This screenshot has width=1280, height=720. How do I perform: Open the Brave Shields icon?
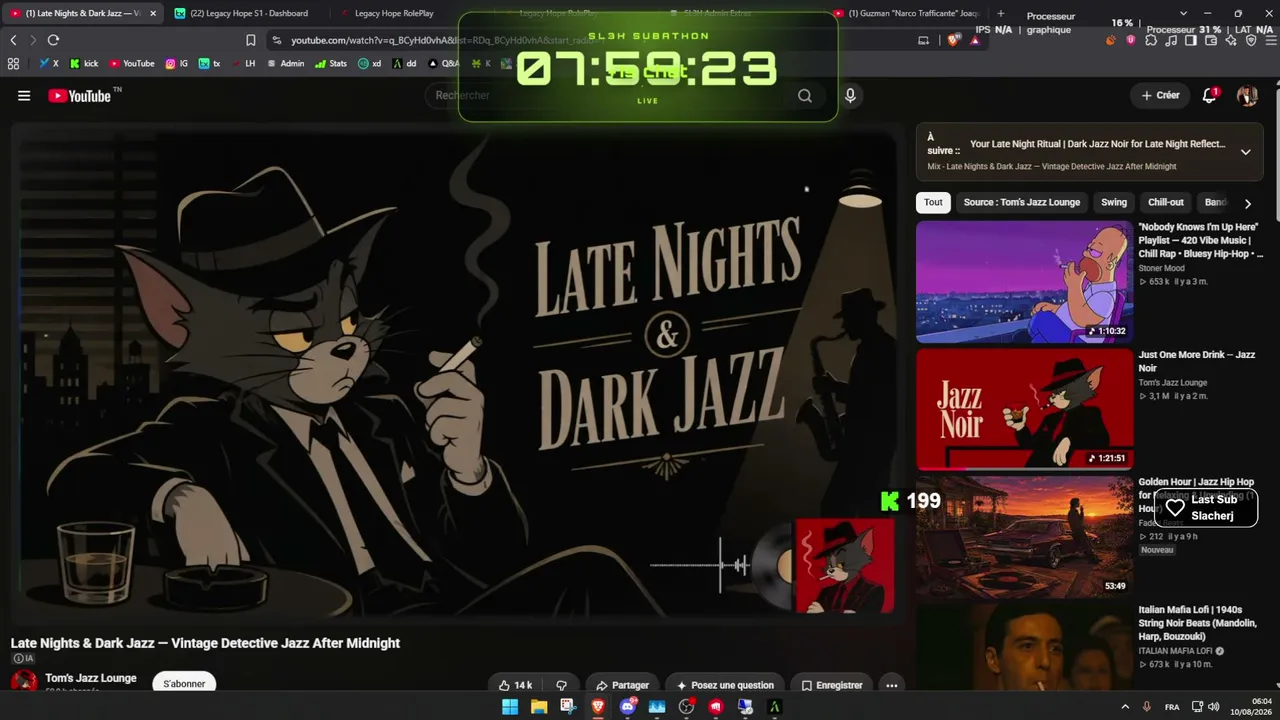tap(954, 40)
